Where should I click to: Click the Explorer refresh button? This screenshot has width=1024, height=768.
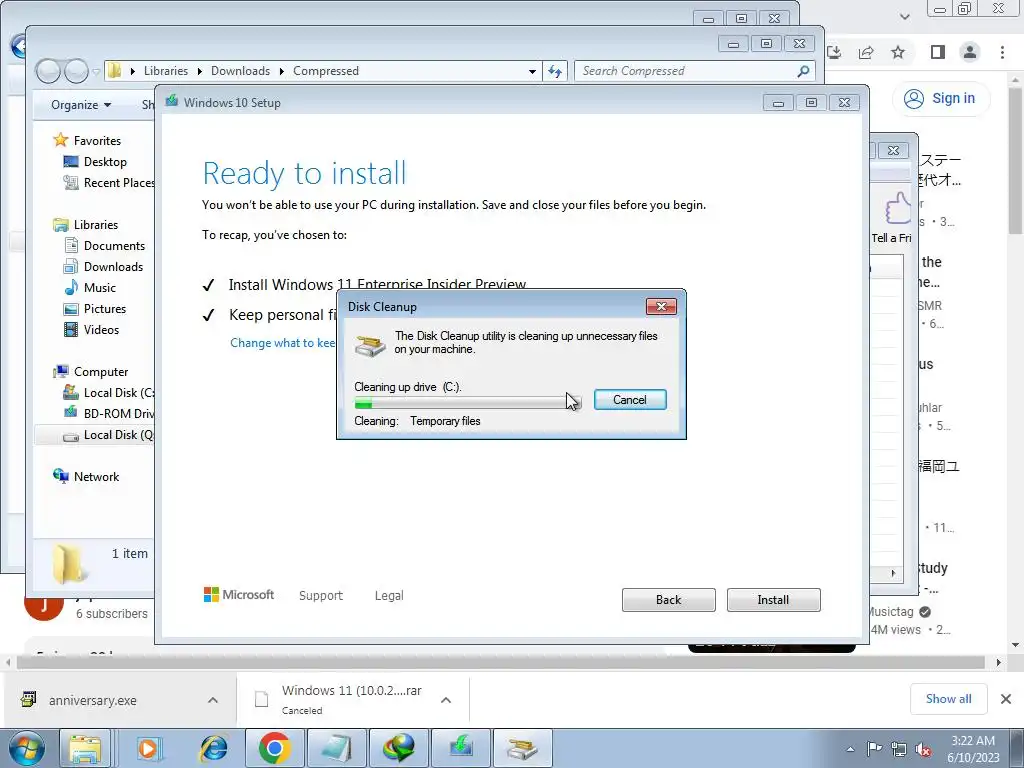(x=555, y=71)
